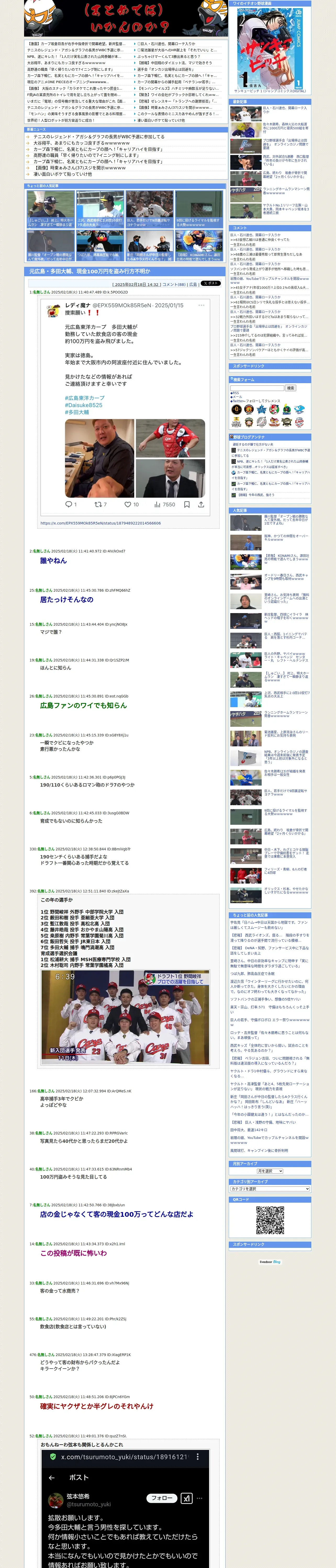Click the man in kitchen tweet photo
The height and width of the screenshot is (1568, 336).
point(99,458)
